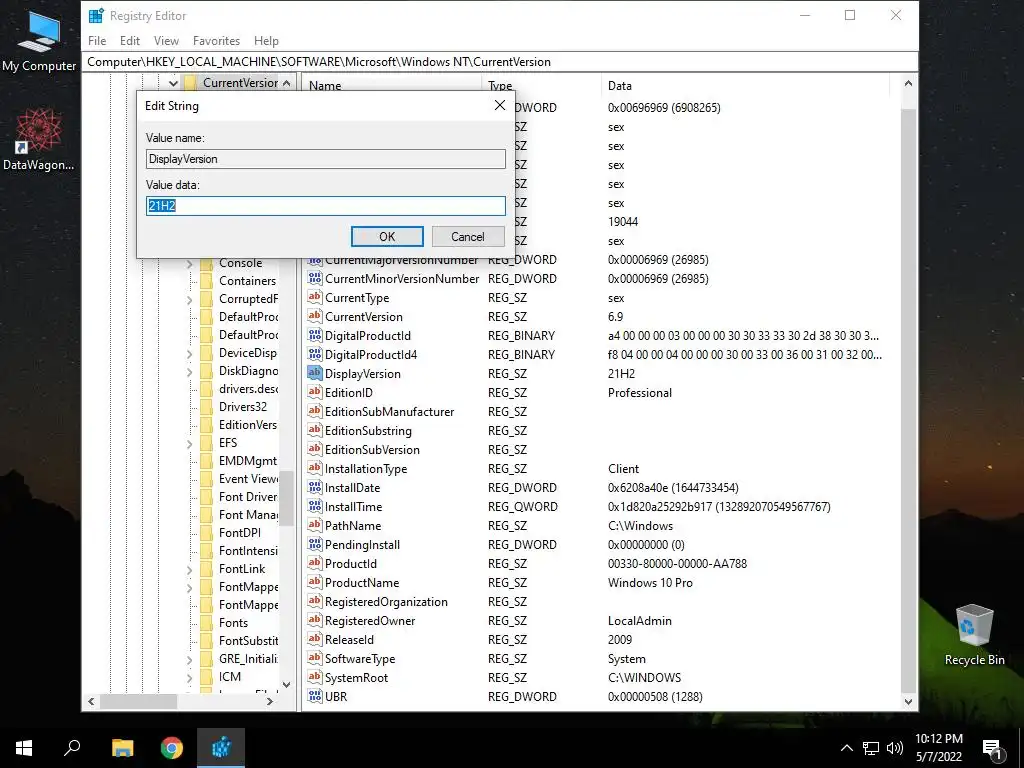1024x768 pixels.
Task: Click the DigitalProductId binary value icon
Action: pyautogui.click(x=315, y=335)
